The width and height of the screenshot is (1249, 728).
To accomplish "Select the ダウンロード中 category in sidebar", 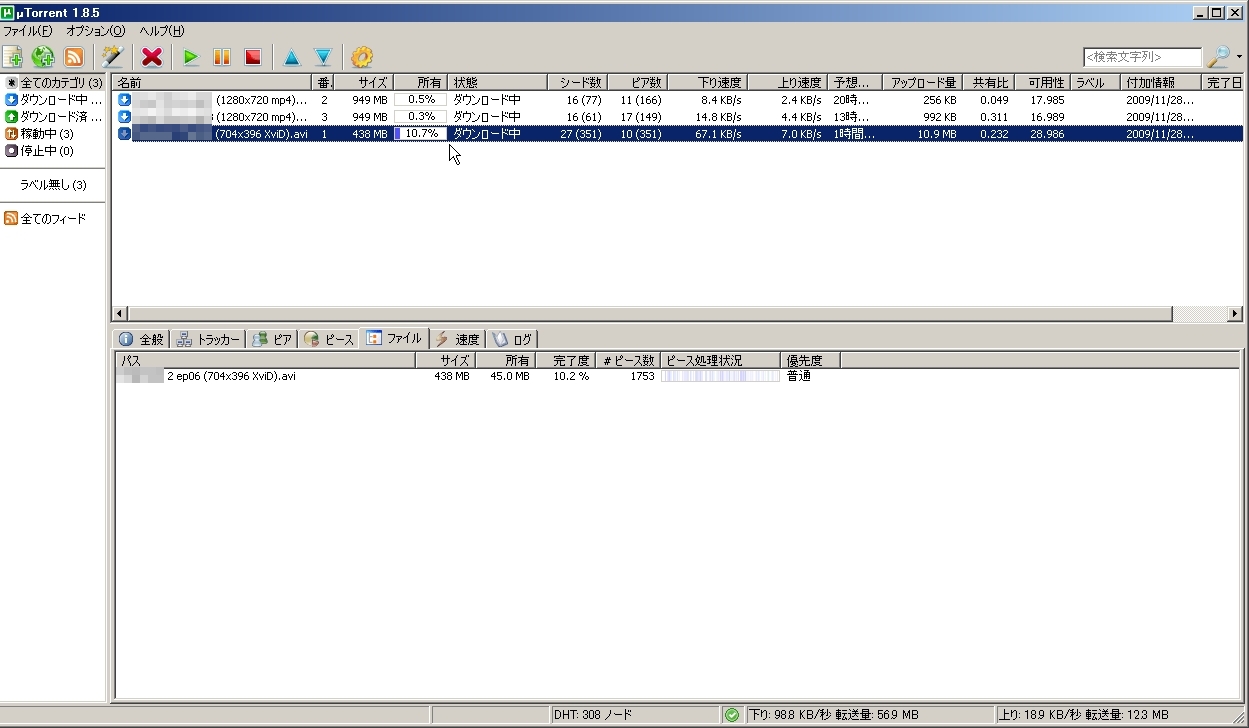I will [x=54, y=100].
